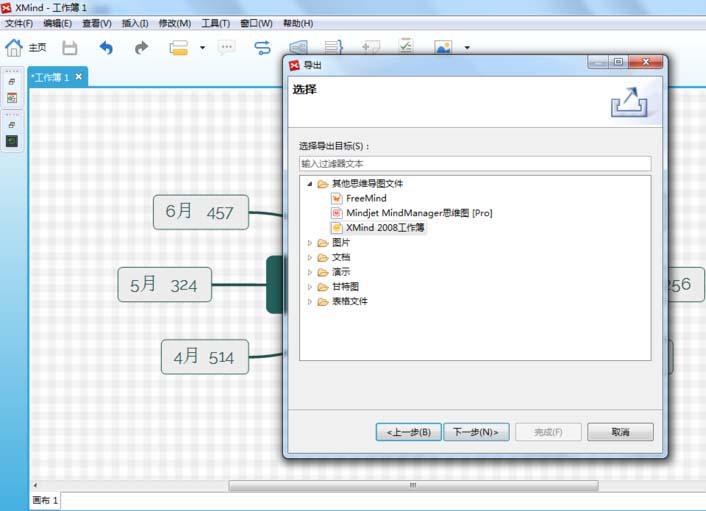This screenshot has width=706, height=511.
Task: Switch to the 画布 1 sheet tab
Action: click(x=45, y=501)
